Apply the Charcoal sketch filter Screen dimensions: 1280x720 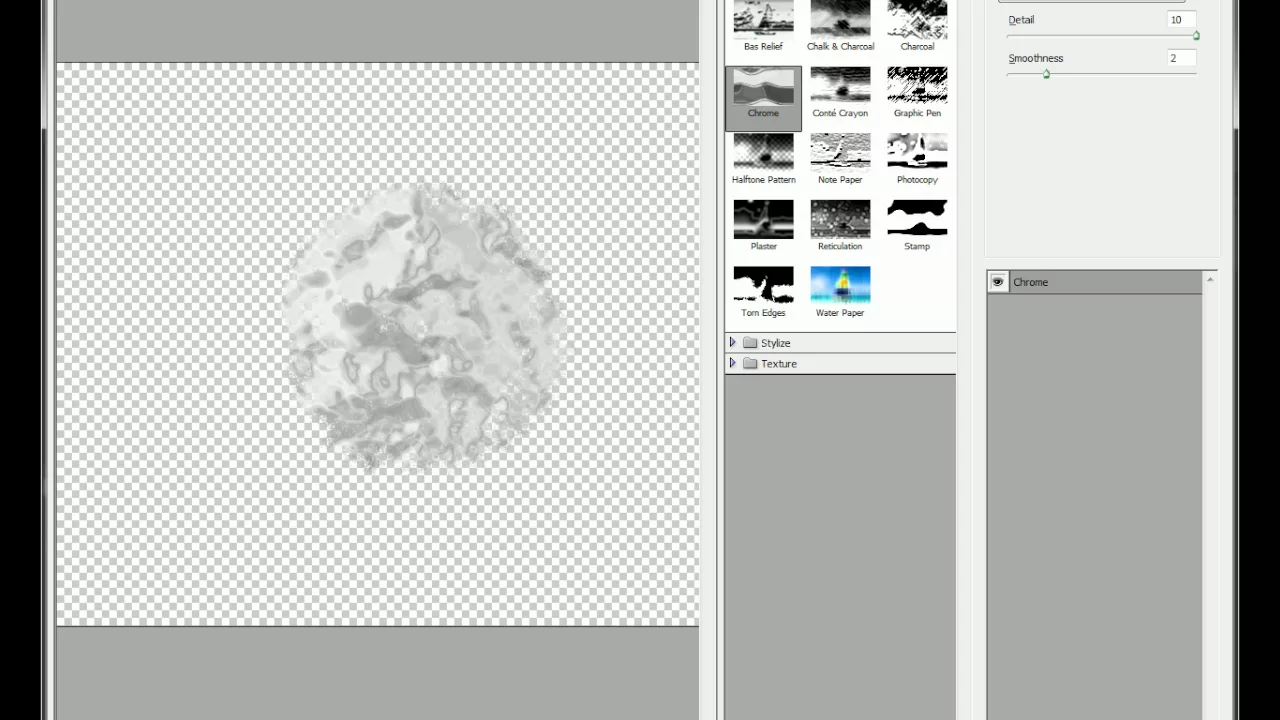[917, 26]
